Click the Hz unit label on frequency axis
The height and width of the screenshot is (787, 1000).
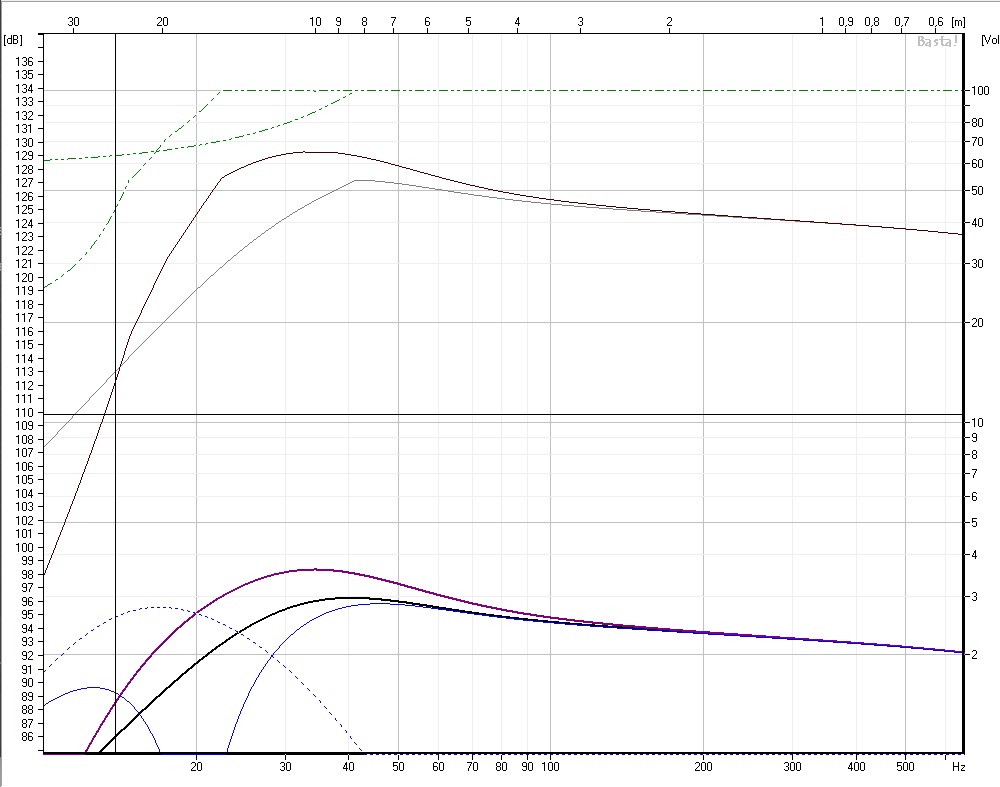pos(958,767)
